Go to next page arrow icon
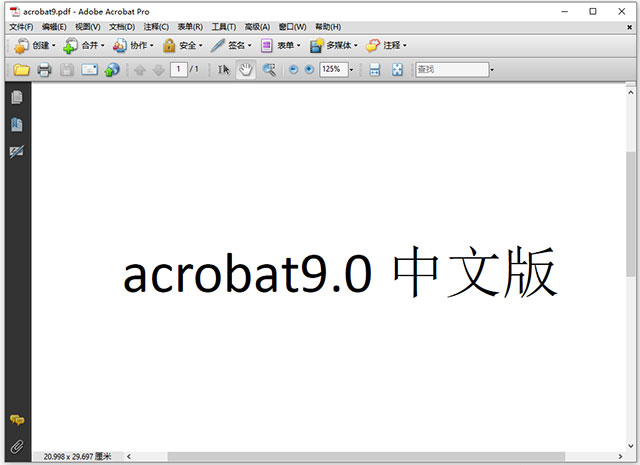 [158, 70]
